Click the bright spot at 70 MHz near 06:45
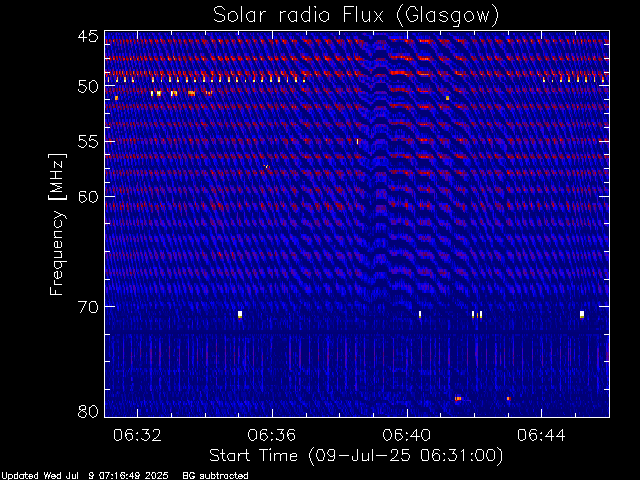640x480 pixels. click(582, 314)
